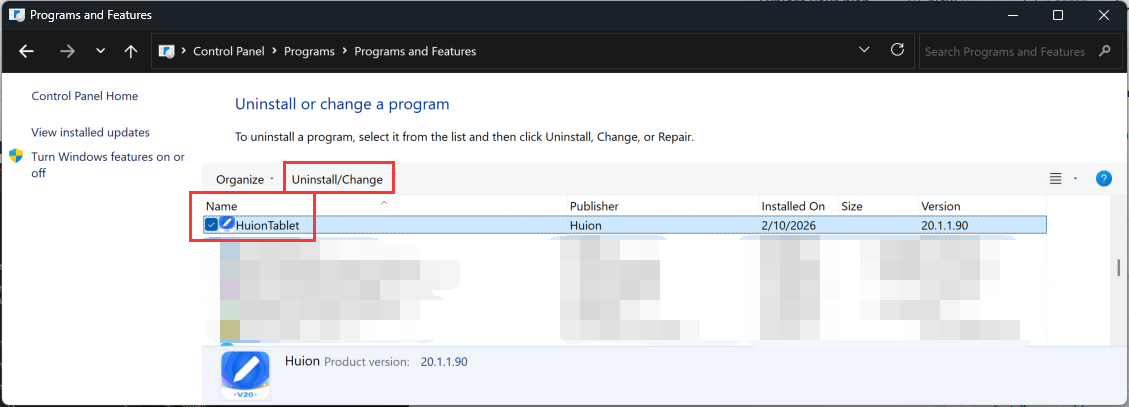Open View installed updates link
The height and width of the screenshot is (407, 1129).
tap(91, 133)
